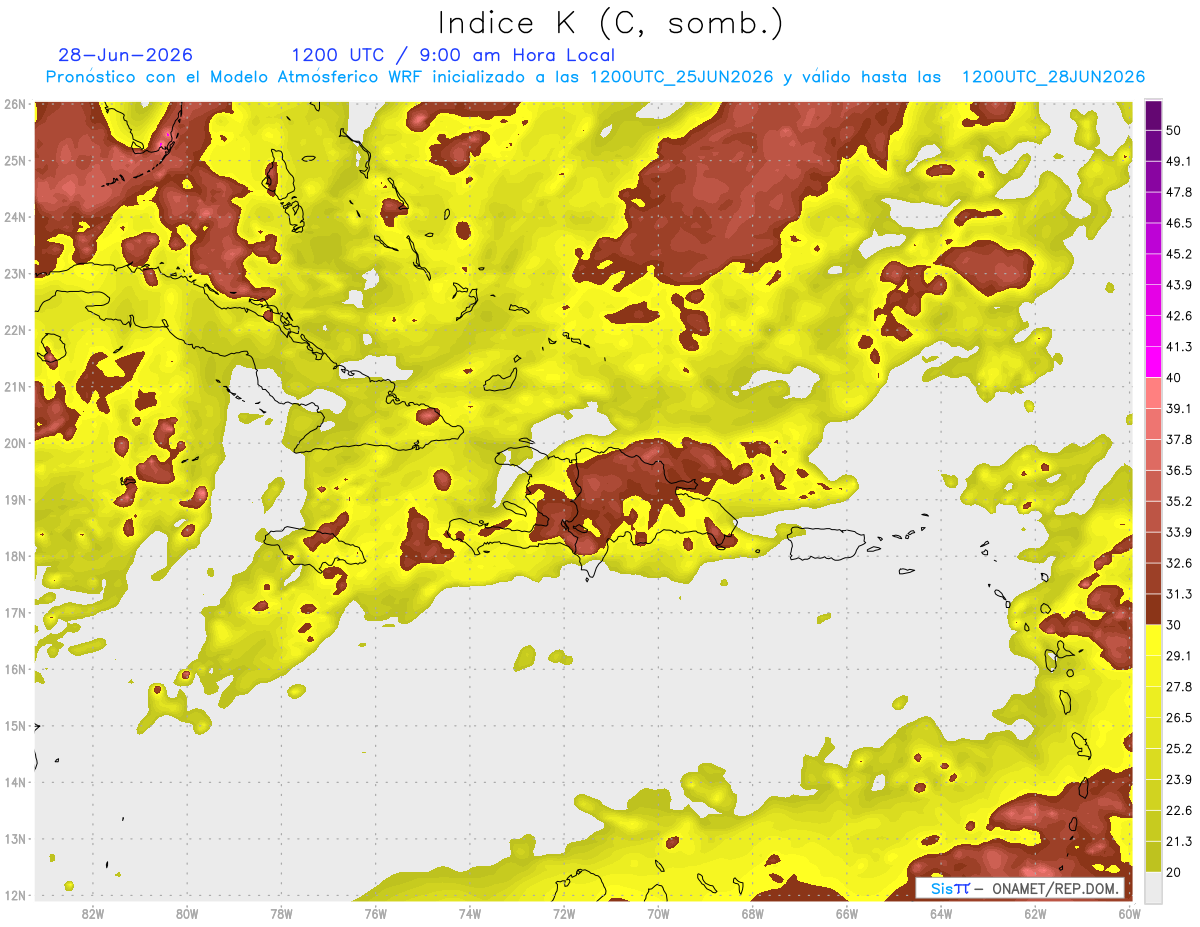Screen dimensions: 1200x927
Task: Click the '72W' longitude label
Action: pyautogui.click(x=564, y=914)
